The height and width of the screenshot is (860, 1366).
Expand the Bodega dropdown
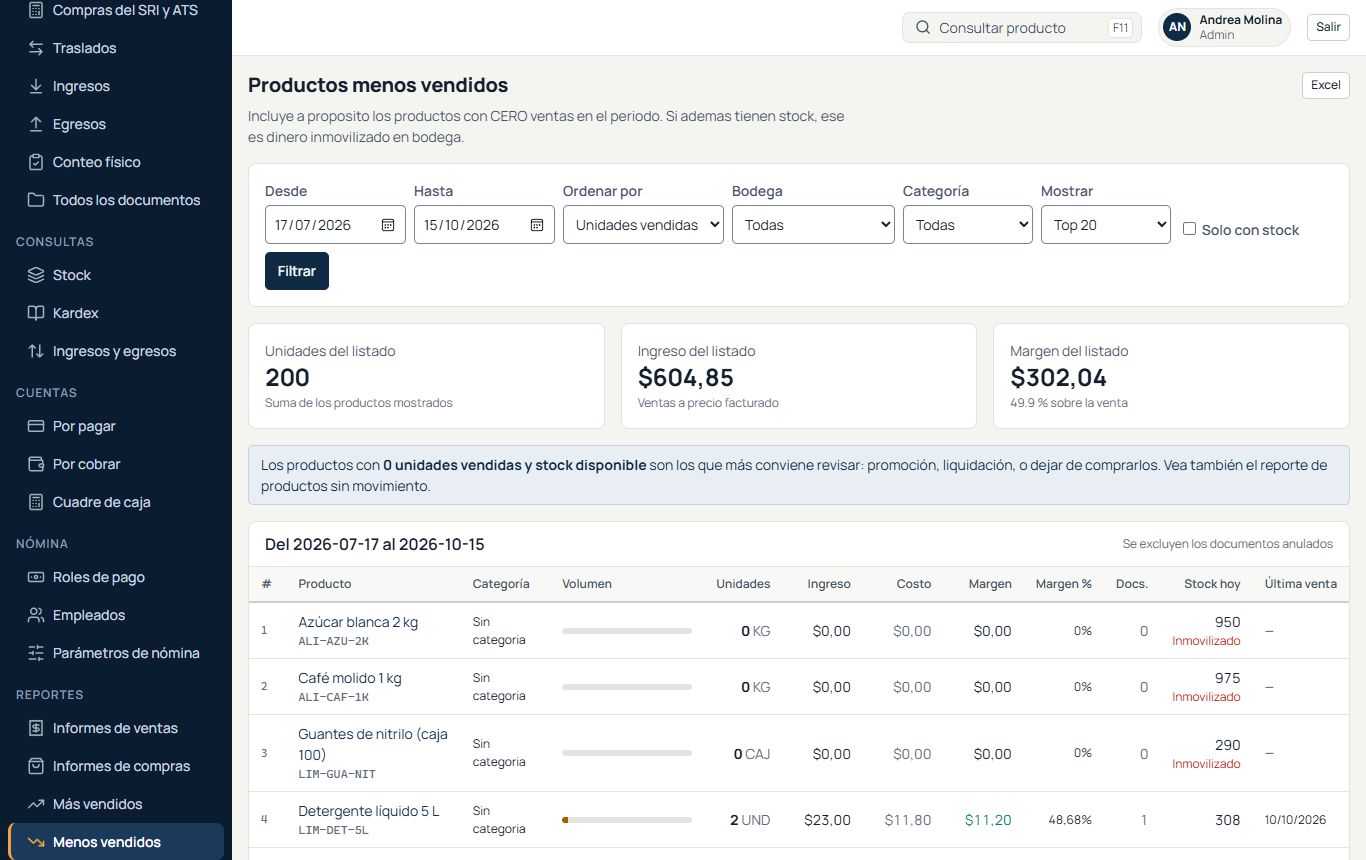(813, 225)
